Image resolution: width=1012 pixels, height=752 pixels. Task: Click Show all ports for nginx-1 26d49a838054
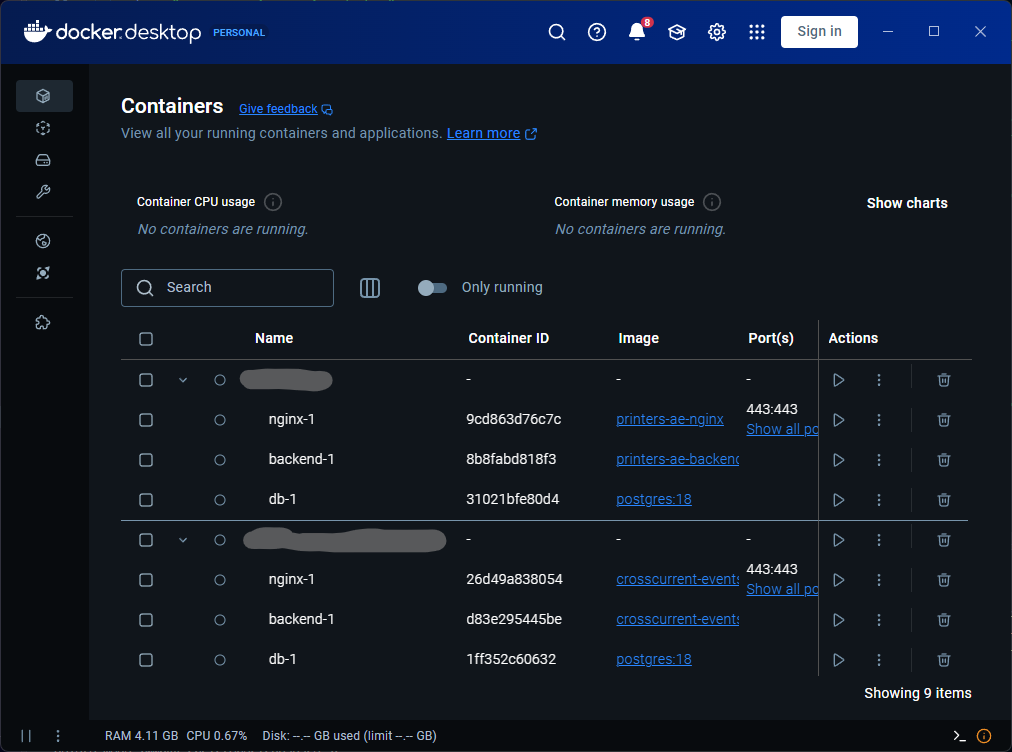pos(782,589)
